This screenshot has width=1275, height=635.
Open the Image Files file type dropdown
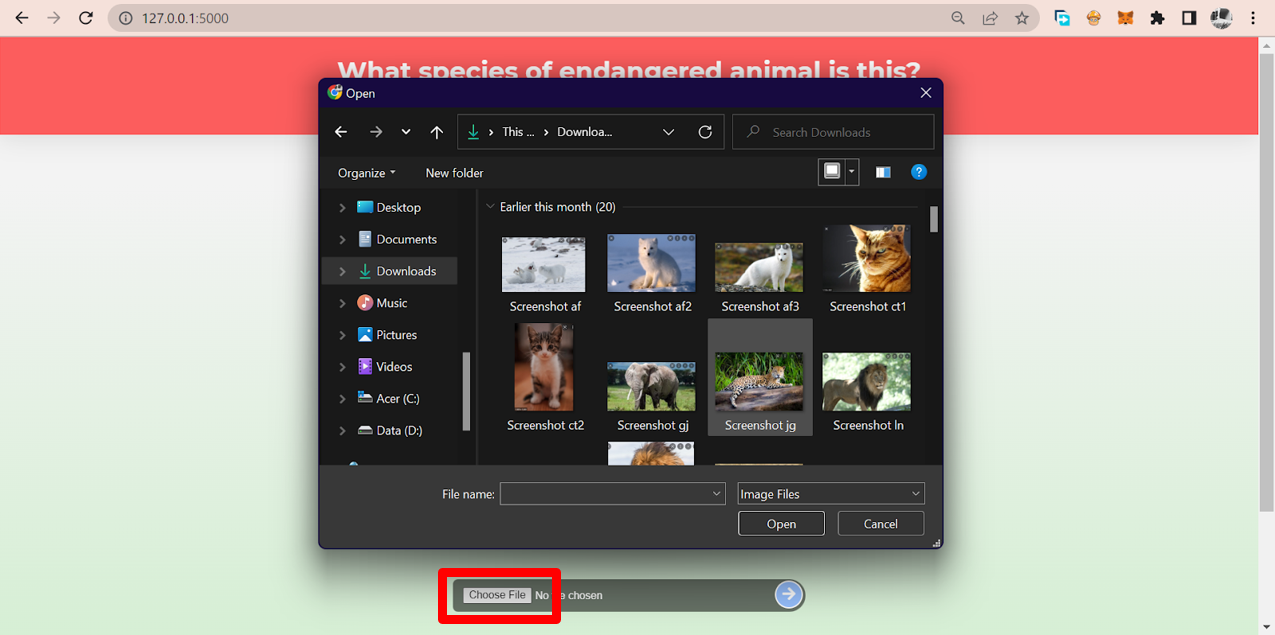(x=830, y=493)
